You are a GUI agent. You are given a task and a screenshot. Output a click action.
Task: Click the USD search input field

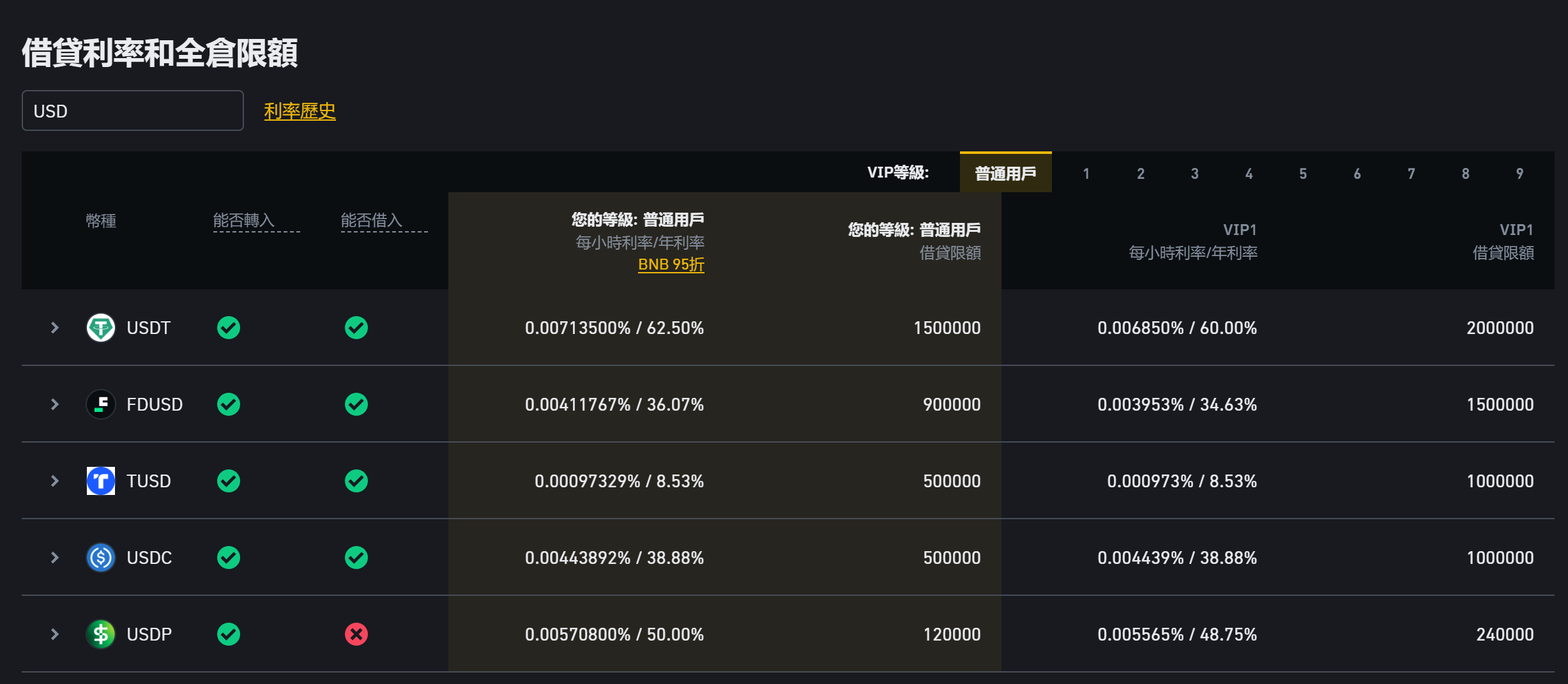coord(133,111)
